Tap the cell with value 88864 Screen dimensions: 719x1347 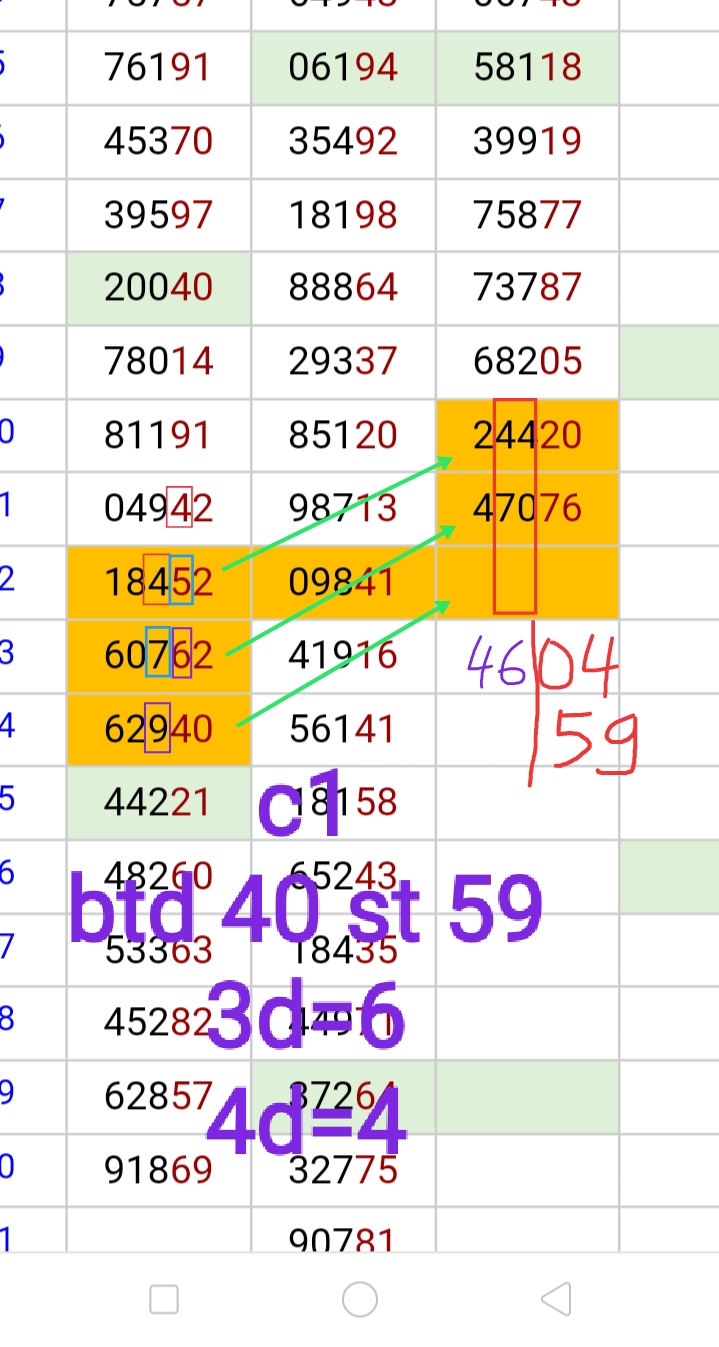pos(343,288)
